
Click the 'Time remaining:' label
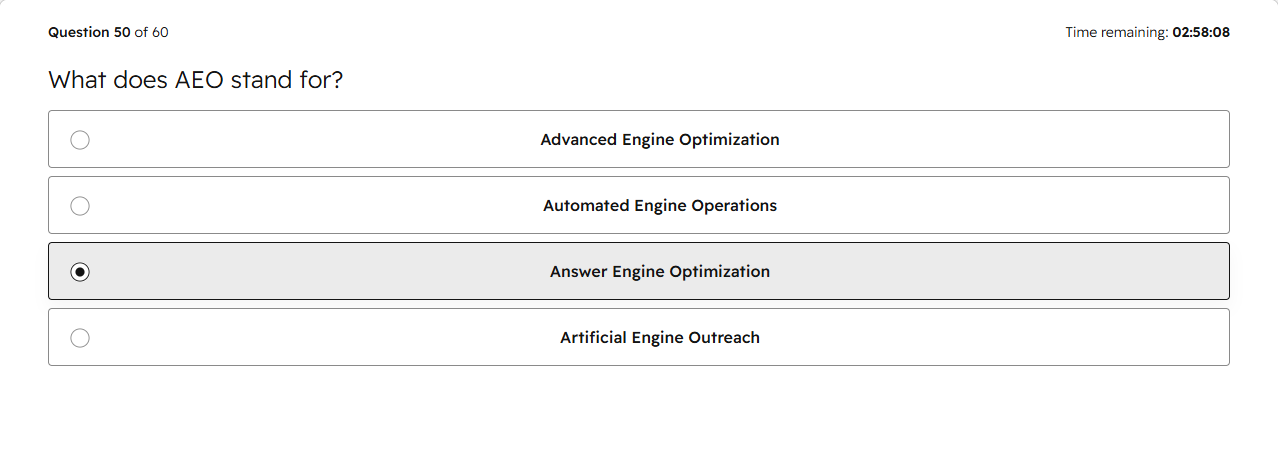click(1116, 32)
